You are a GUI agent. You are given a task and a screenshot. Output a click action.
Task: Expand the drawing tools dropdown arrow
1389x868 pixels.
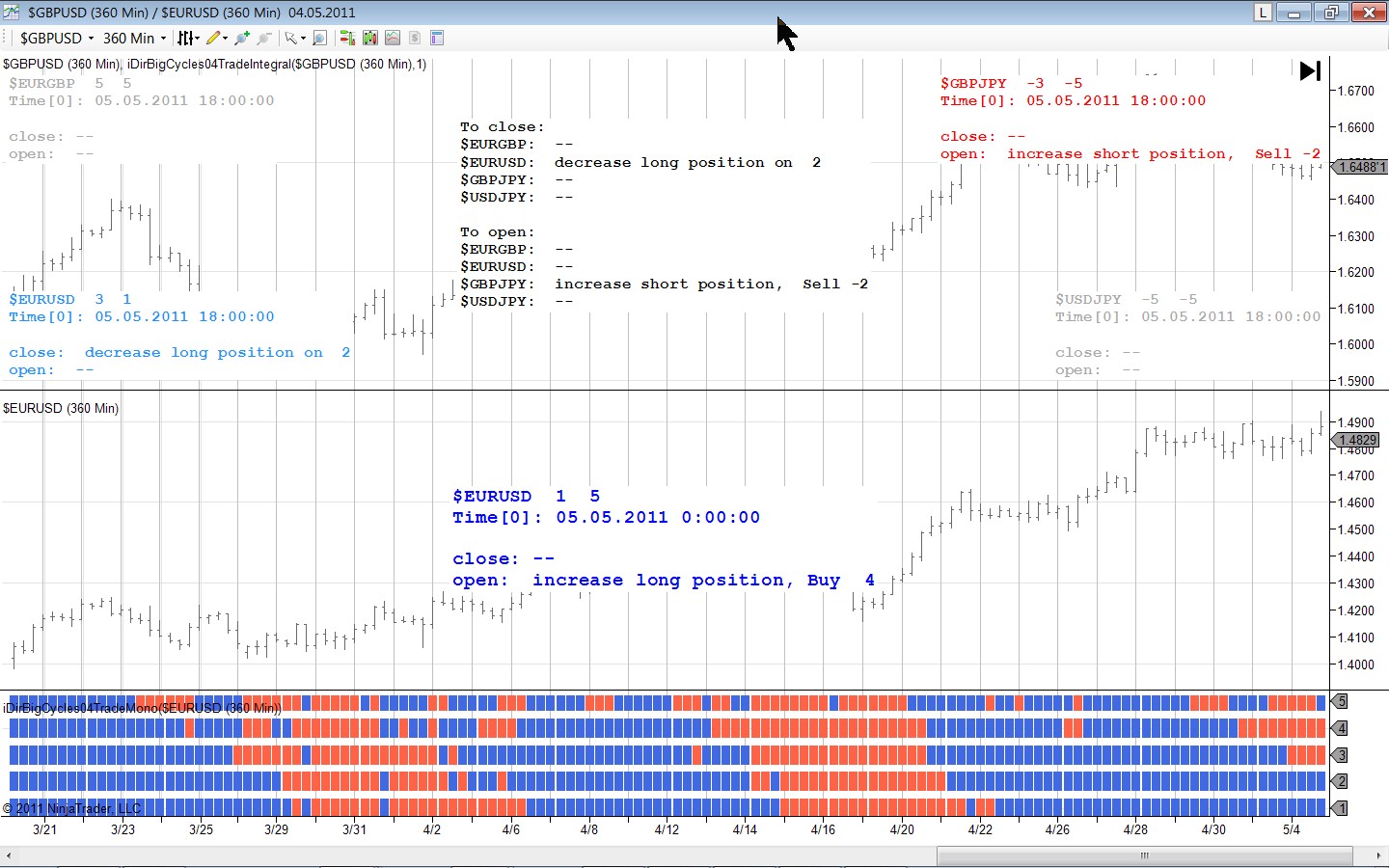click(x=226, y=39)
